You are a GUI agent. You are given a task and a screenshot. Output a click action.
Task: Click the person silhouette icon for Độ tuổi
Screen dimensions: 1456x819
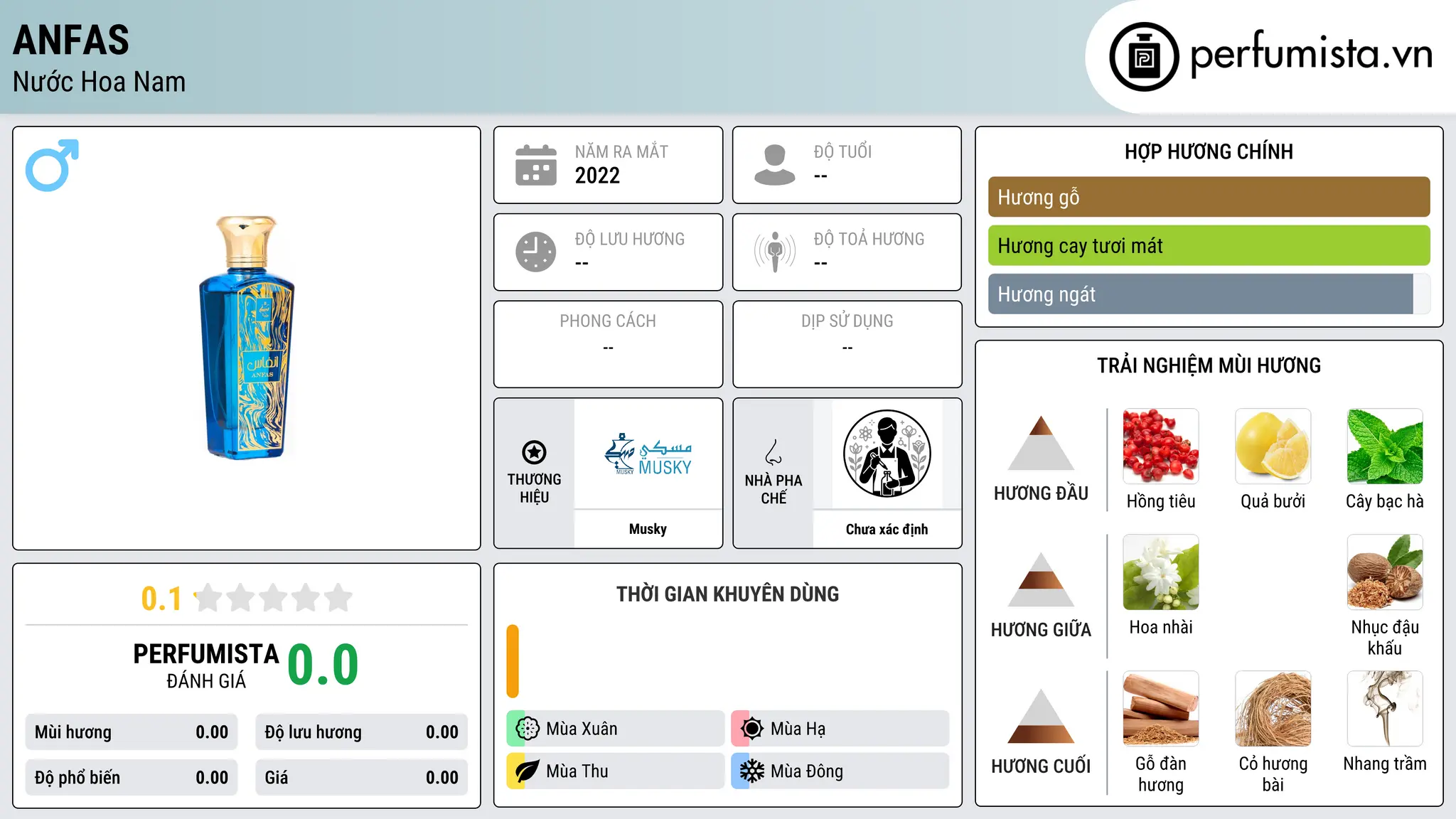[774, 165]
